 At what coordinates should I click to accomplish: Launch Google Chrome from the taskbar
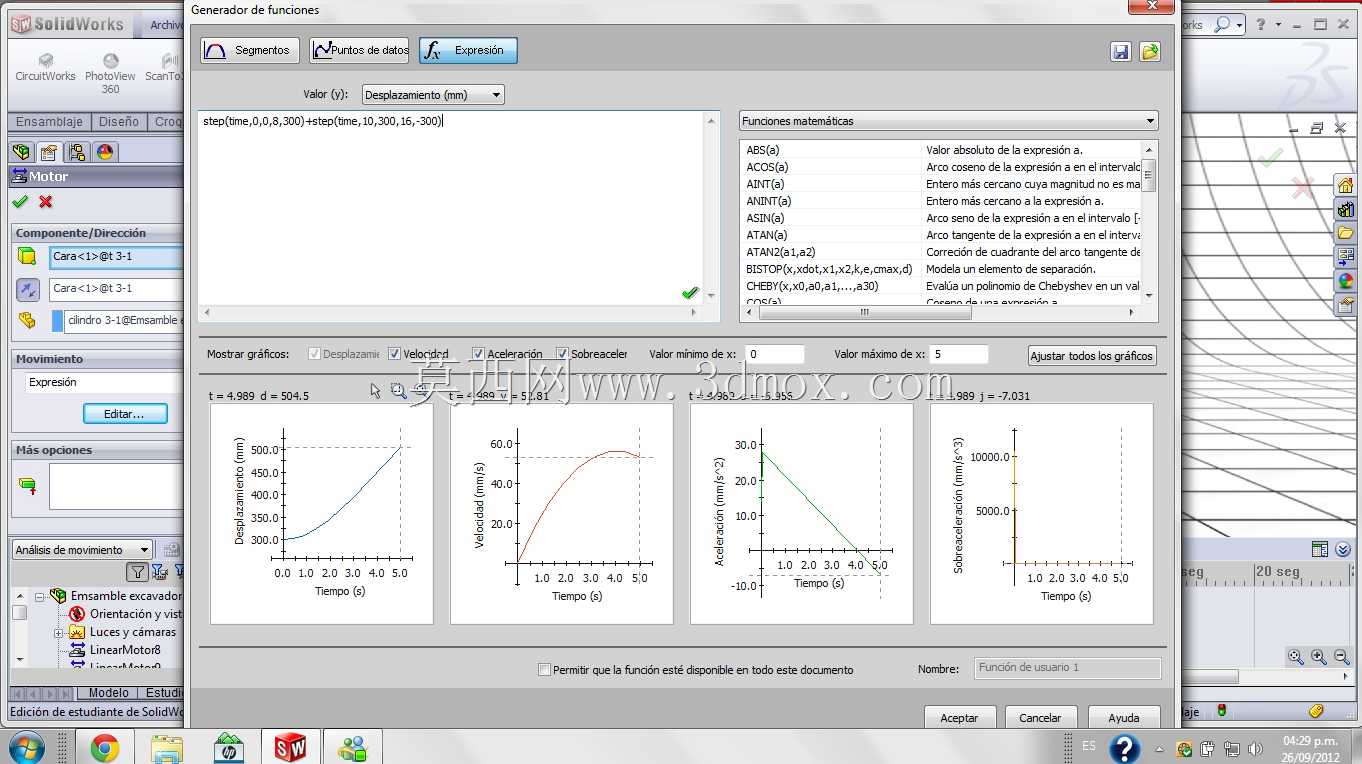(104, 747)
